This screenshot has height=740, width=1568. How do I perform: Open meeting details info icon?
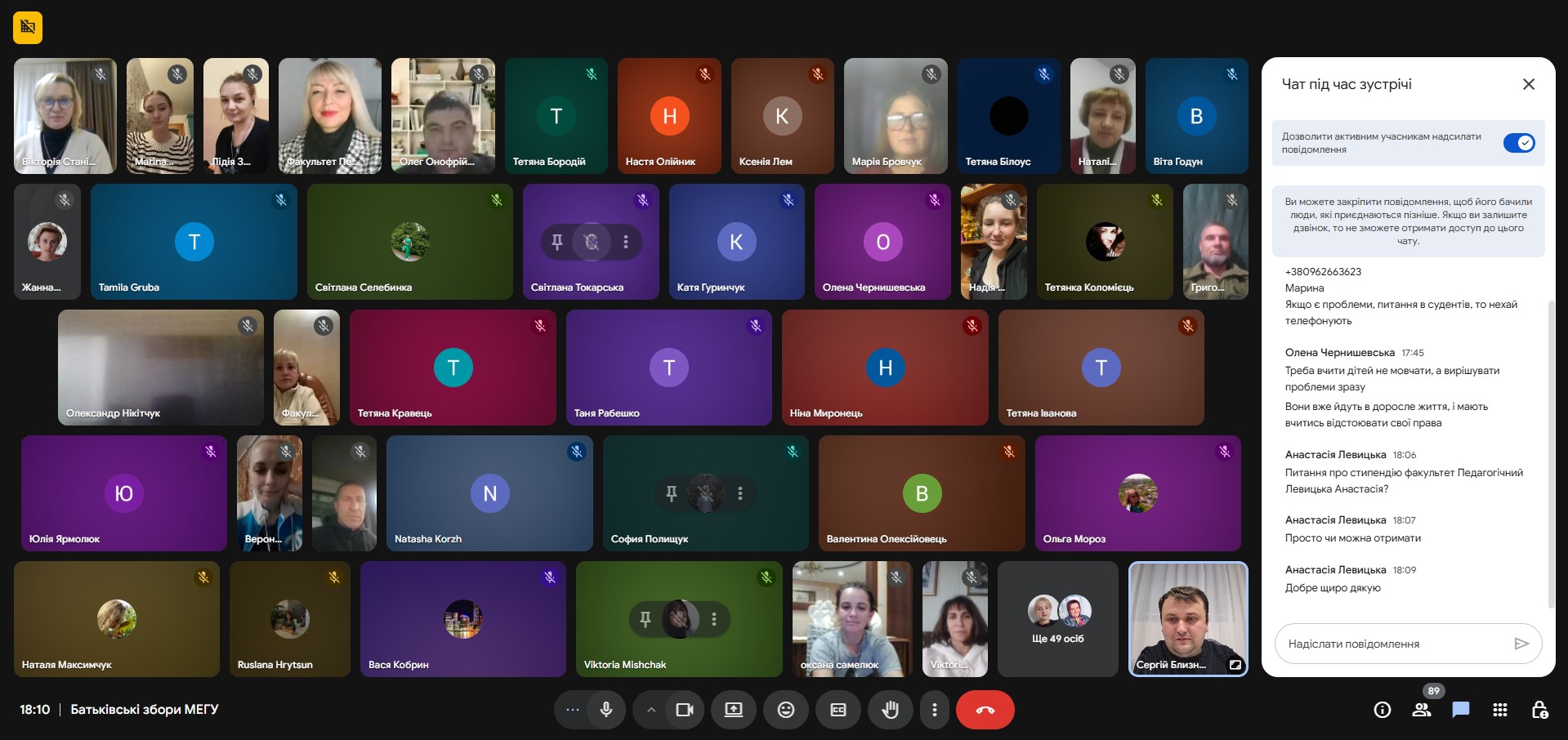coord(1382,710)
